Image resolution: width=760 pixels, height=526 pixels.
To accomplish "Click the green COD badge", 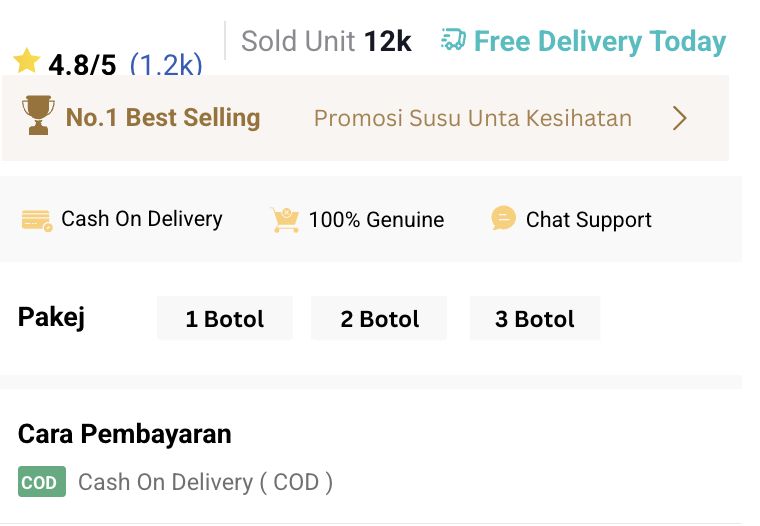I will pos(41,482).
